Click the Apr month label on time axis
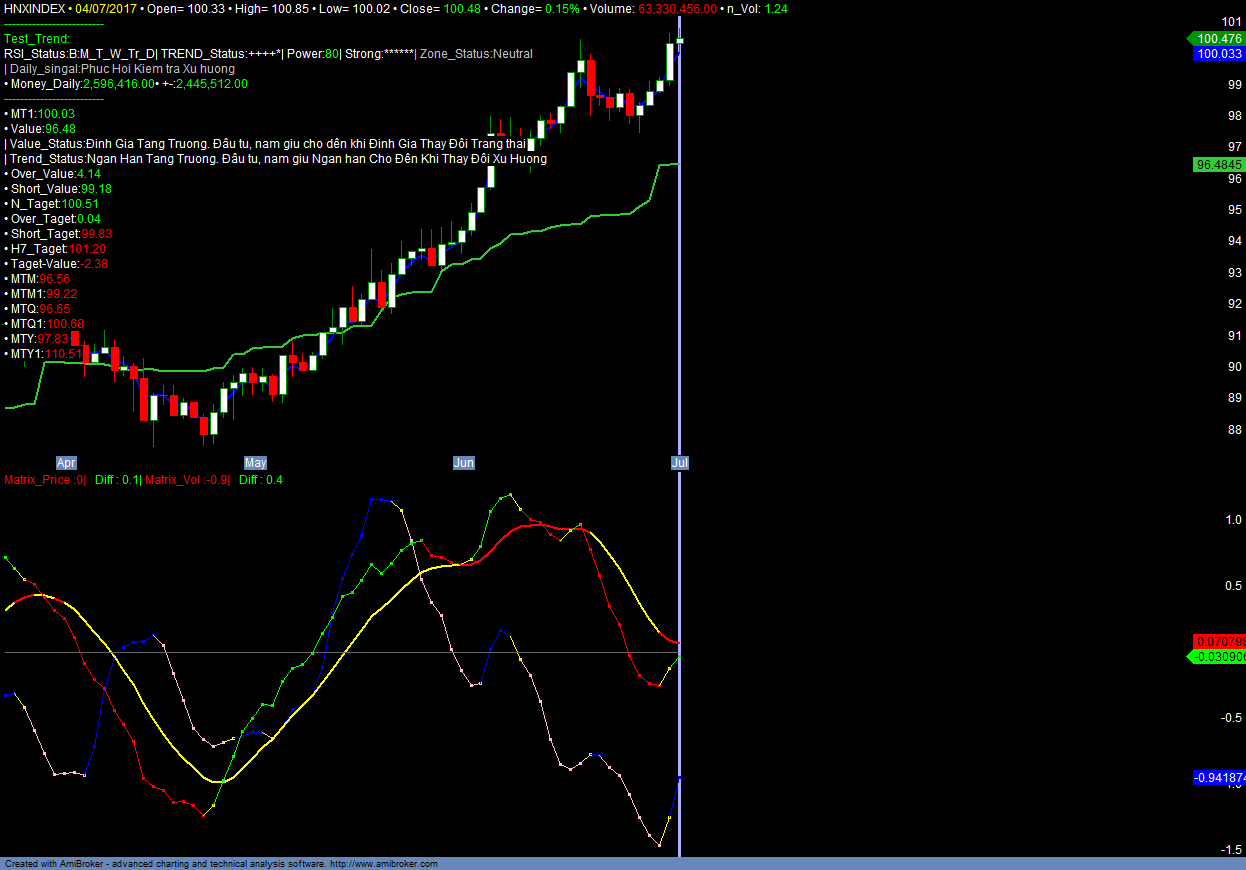 coord(66,463)
